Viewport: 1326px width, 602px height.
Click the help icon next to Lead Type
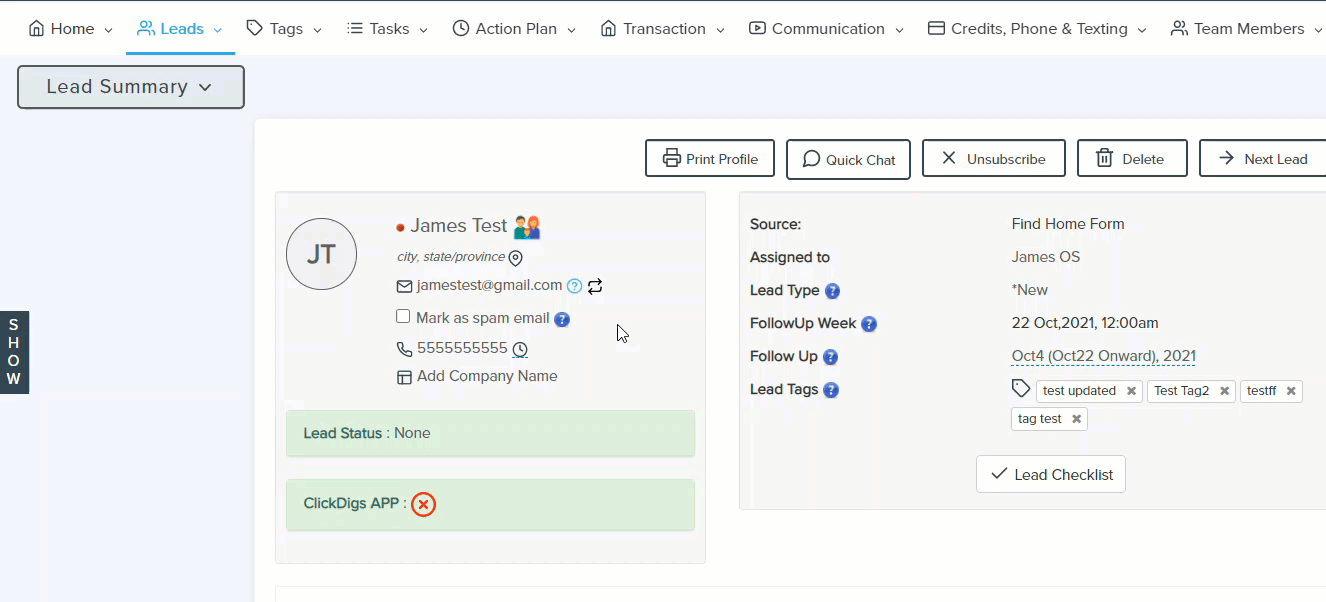click(x=832, y=291)
